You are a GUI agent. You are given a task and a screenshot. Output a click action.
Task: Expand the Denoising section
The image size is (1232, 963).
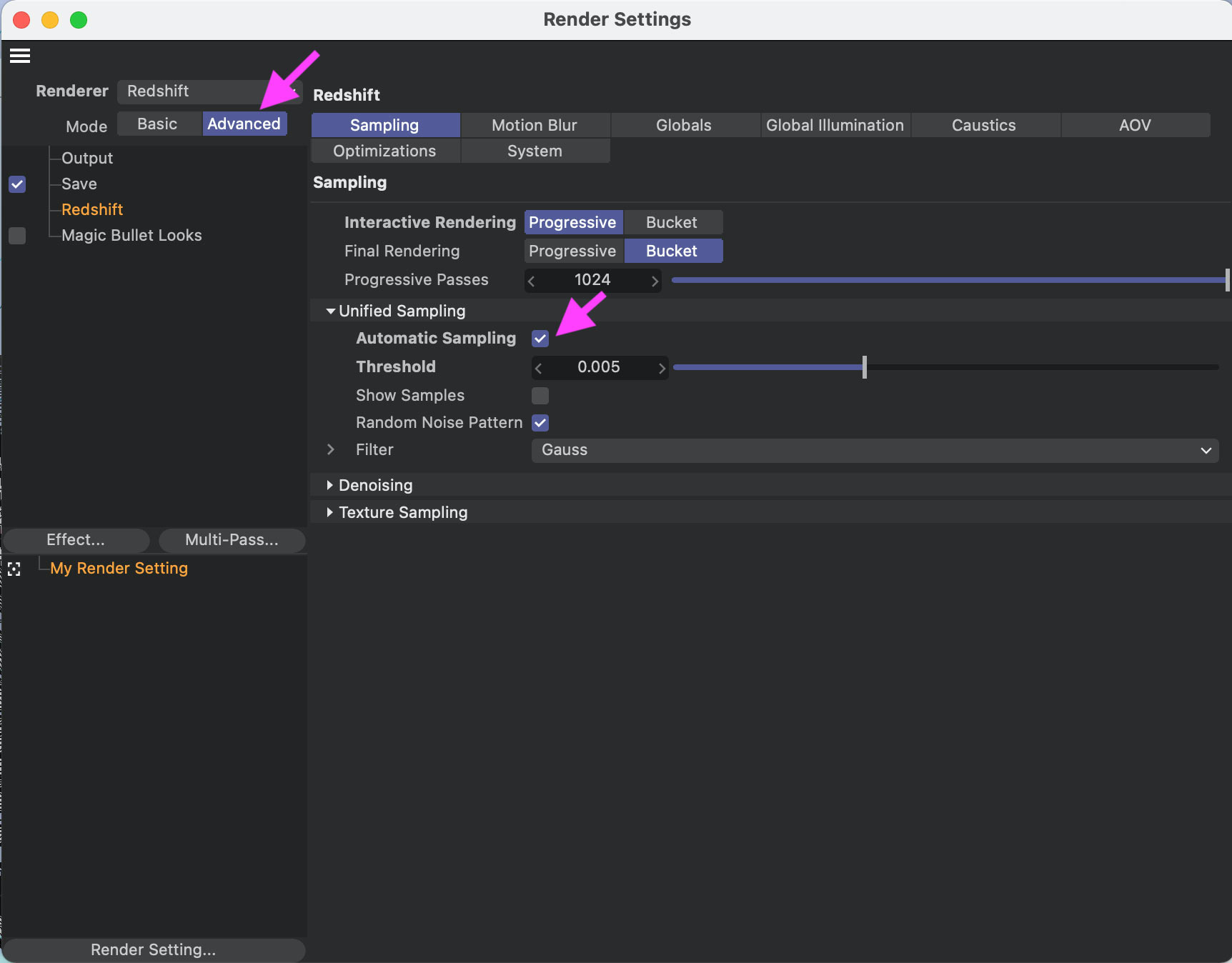tap(329, 485)
